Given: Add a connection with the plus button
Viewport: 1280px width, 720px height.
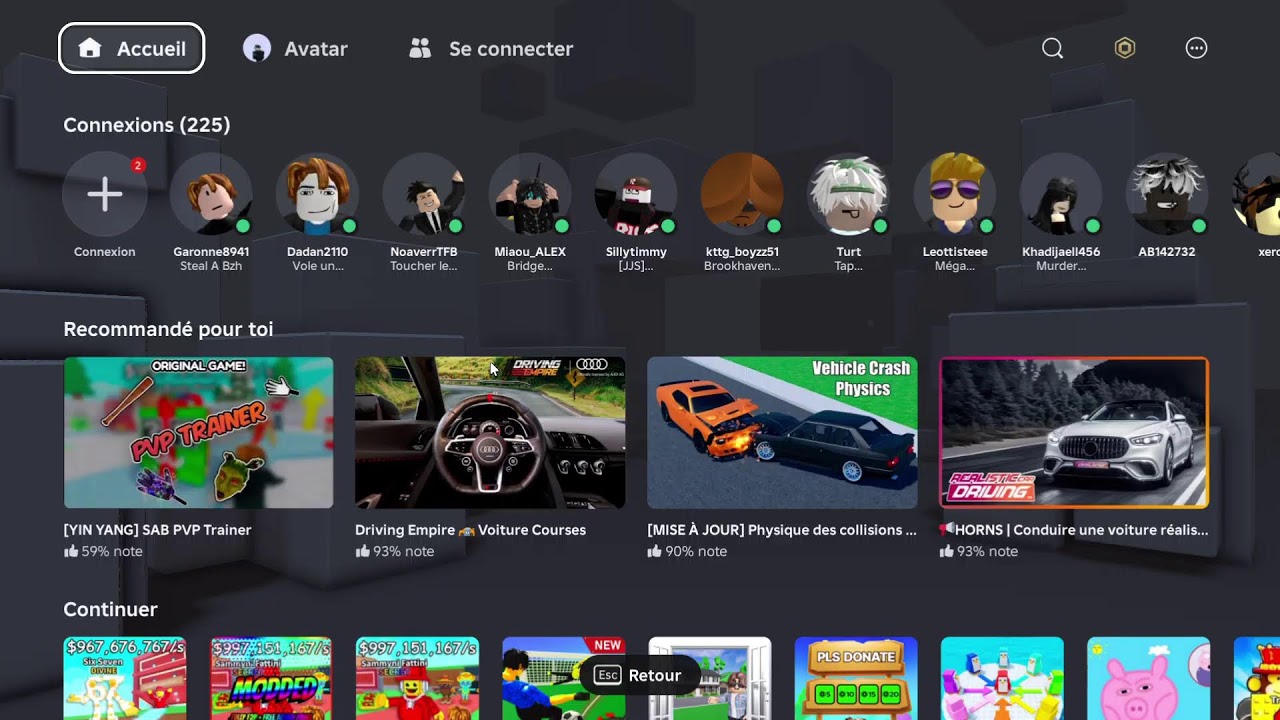Looking at the screenshot, I should pyautogui.click(x=105, y=195).
